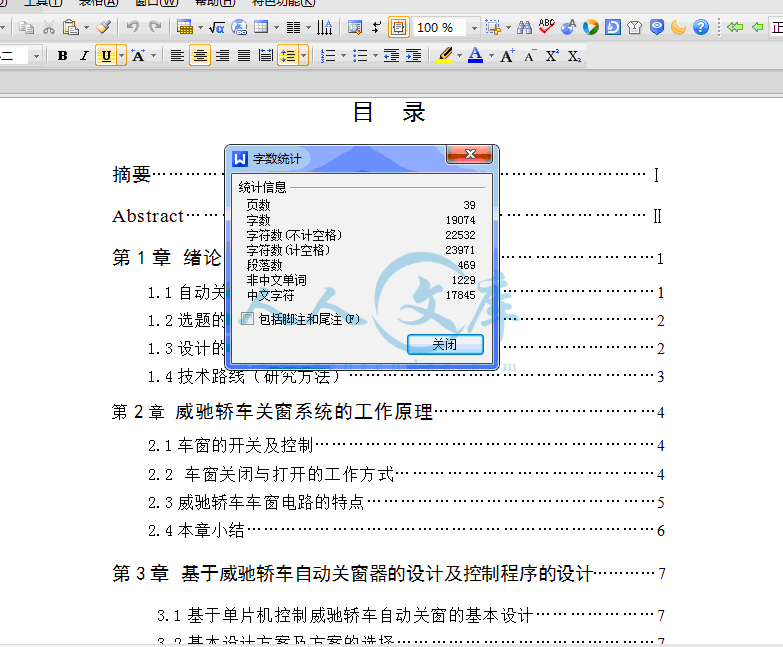Click the 字数 19074 statistics row

tap(361, 220)
